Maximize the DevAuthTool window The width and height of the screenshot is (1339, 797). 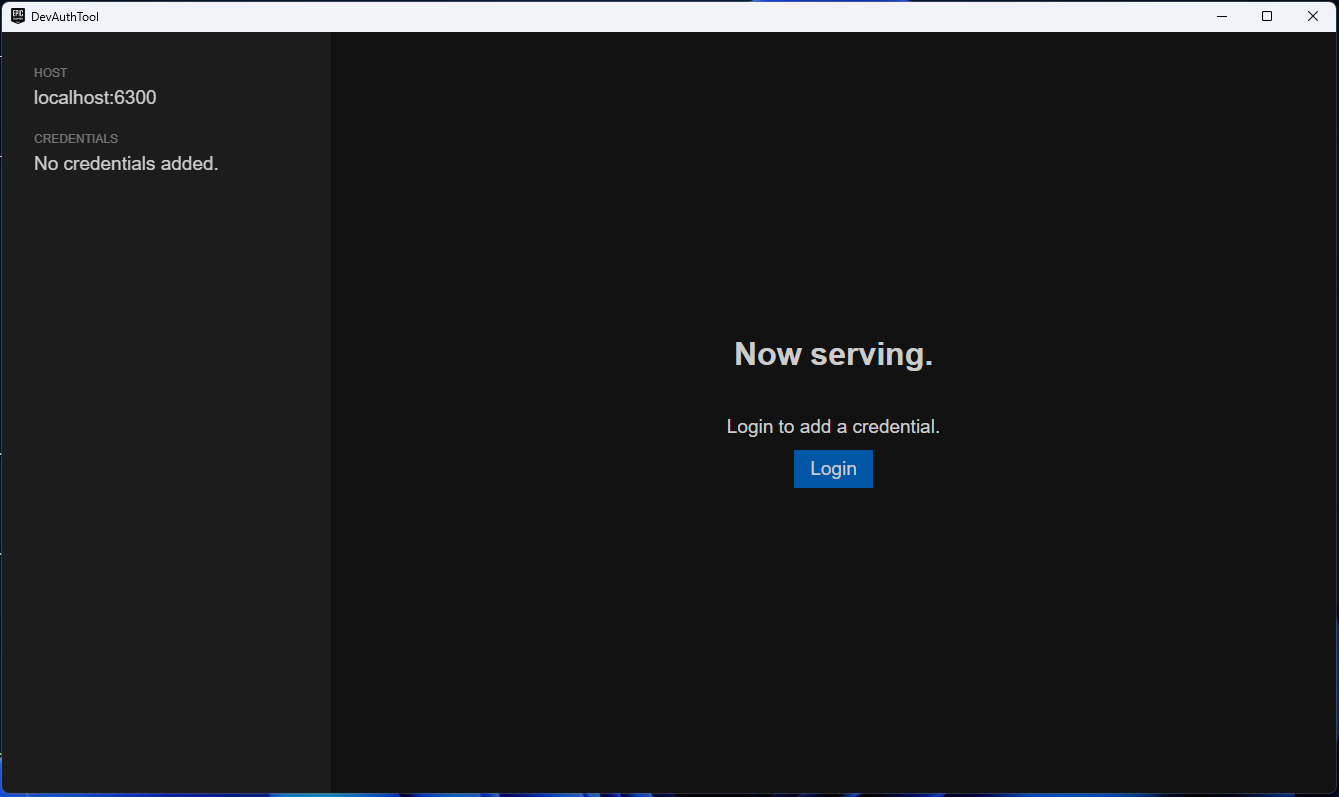(1267, 16)
